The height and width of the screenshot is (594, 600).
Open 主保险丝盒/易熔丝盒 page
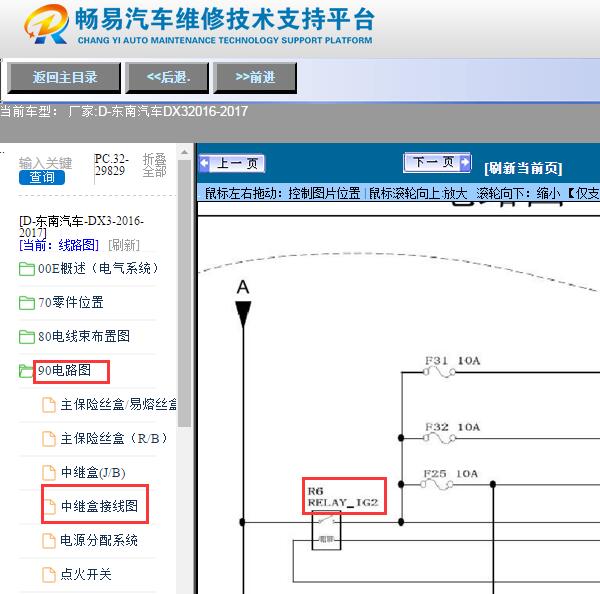[x=119, y=405]
